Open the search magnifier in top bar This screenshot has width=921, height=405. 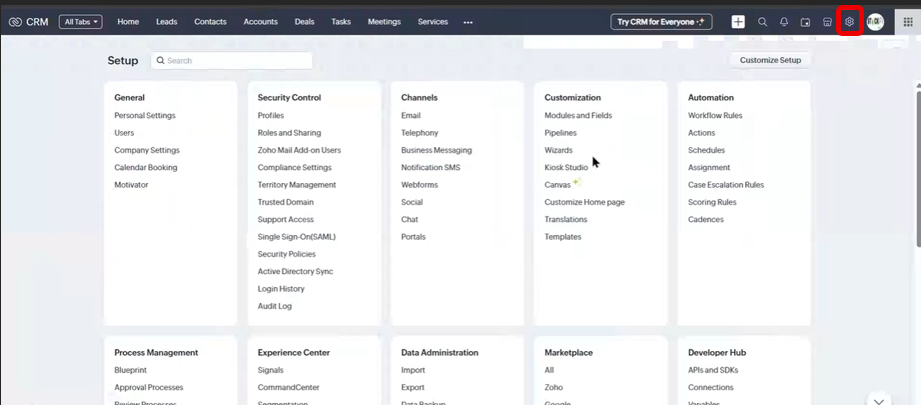click(x=762, y=22)
